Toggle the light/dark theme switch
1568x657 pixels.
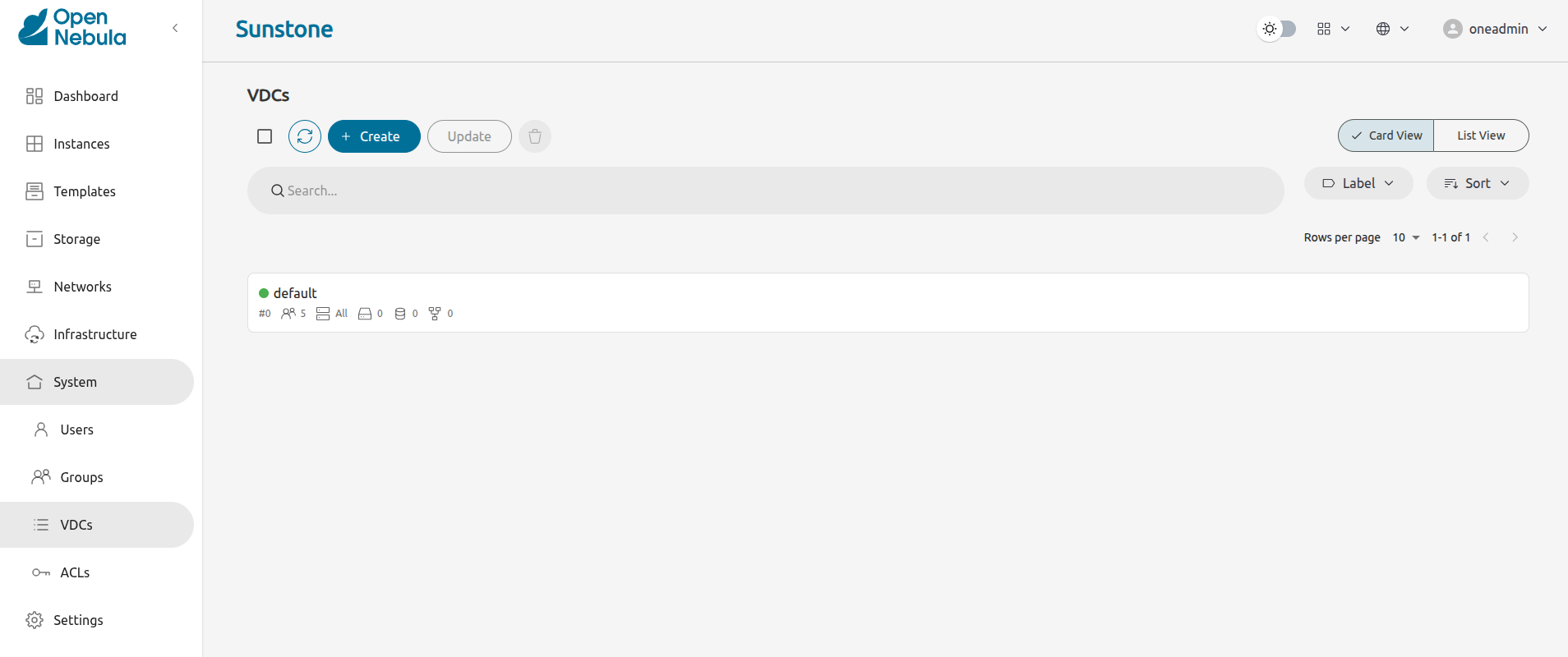pyautogui.click(x=1278, y=29)
